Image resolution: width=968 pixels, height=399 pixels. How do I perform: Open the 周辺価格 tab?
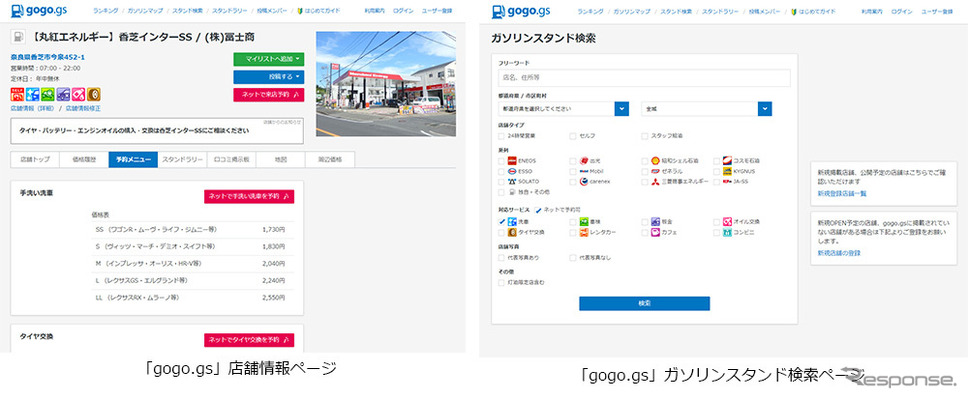click(330, 159)
